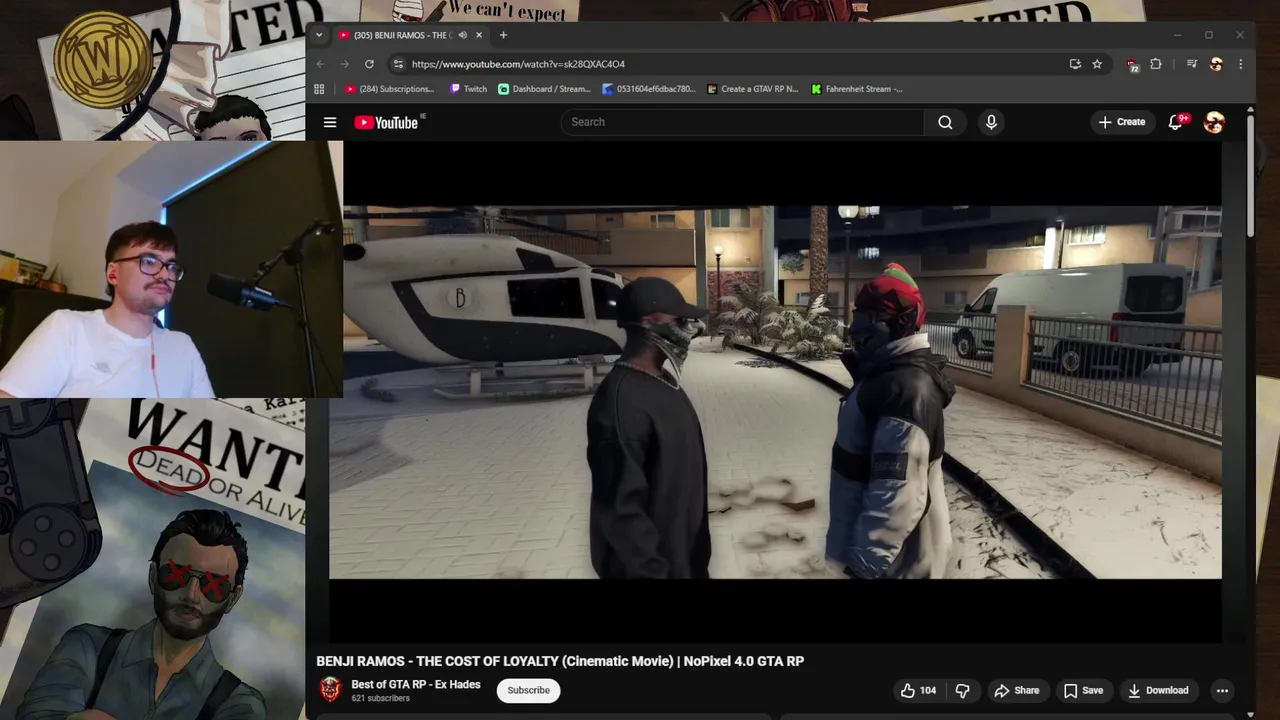The height and width of the screenshot is (720, 1280).
Task: Click the Create button
Action: pyautogui.click(x=1122, y=122)
